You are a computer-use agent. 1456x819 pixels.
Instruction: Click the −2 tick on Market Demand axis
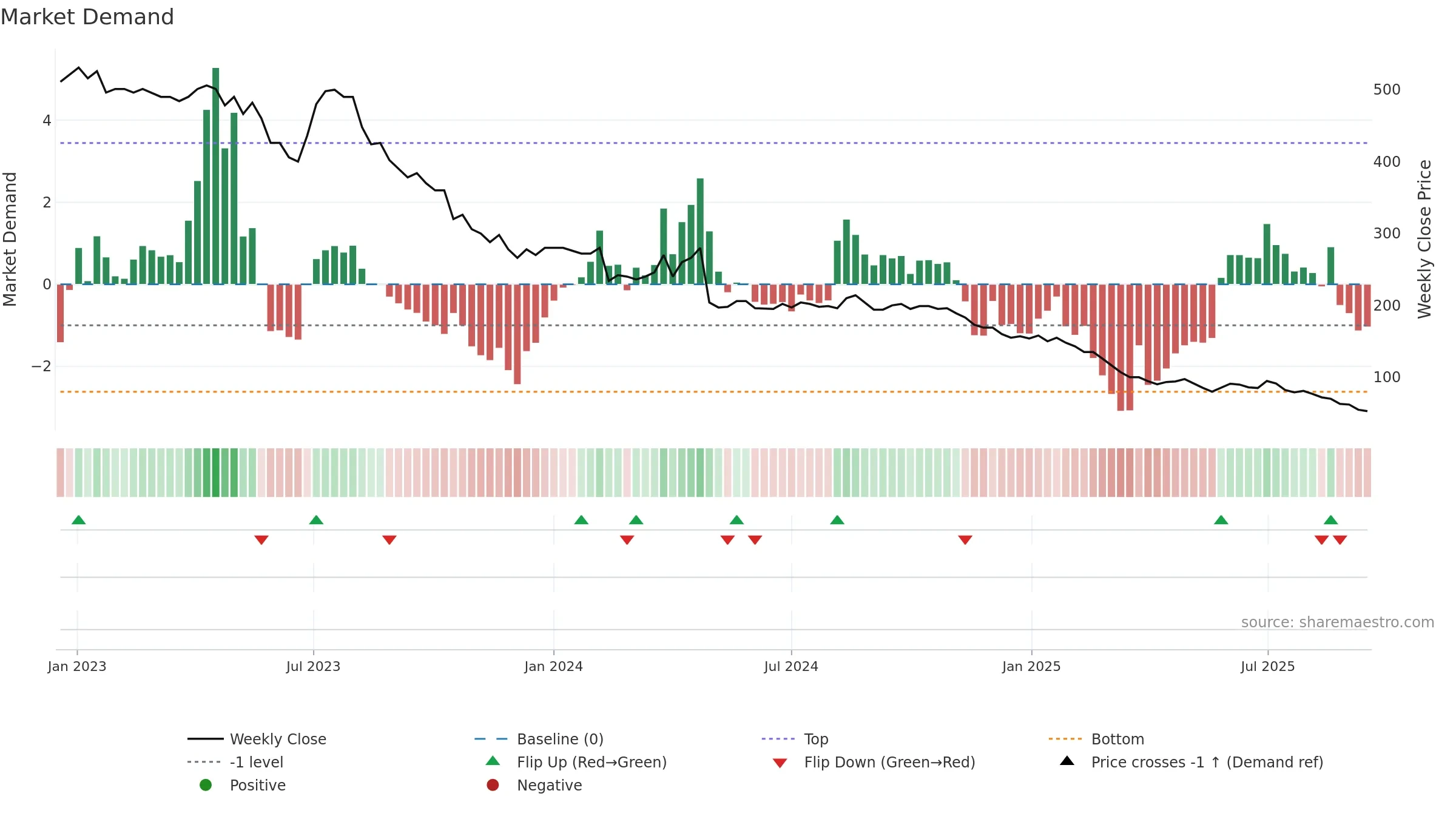41,366
